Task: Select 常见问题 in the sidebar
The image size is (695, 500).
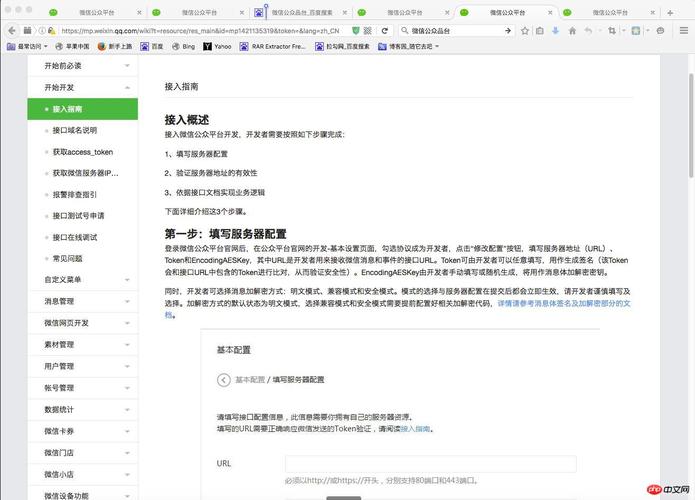Action: click(x=67, y=258)
